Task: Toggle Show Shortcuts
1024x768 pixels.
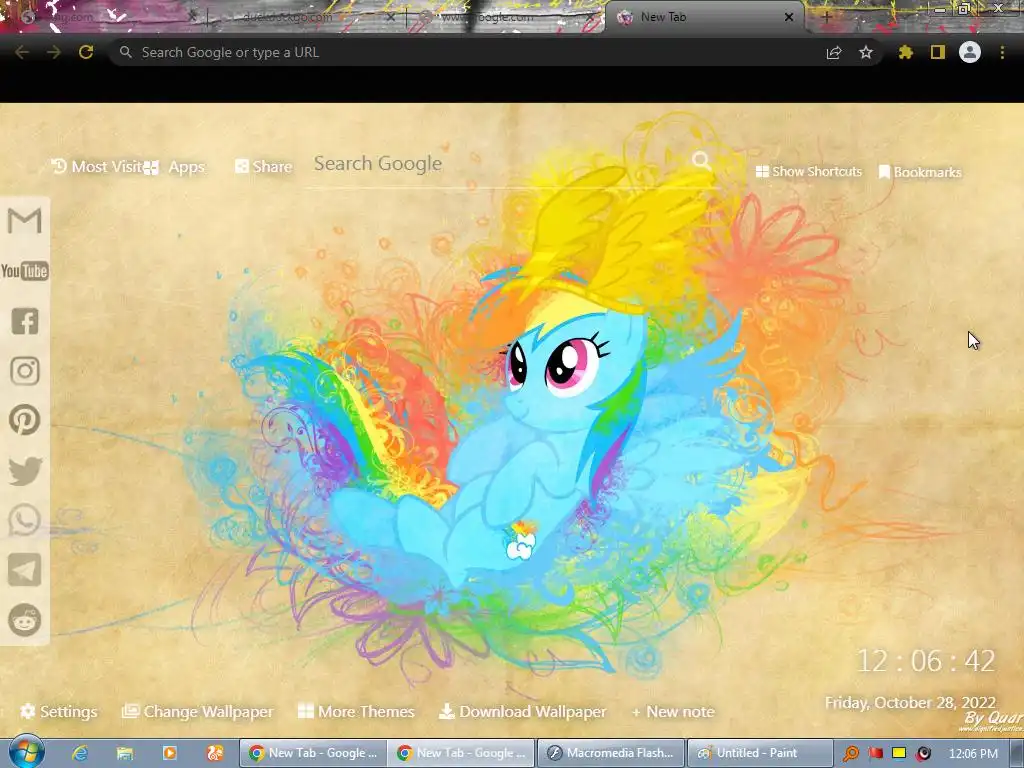Action: [x=809, y=171]
